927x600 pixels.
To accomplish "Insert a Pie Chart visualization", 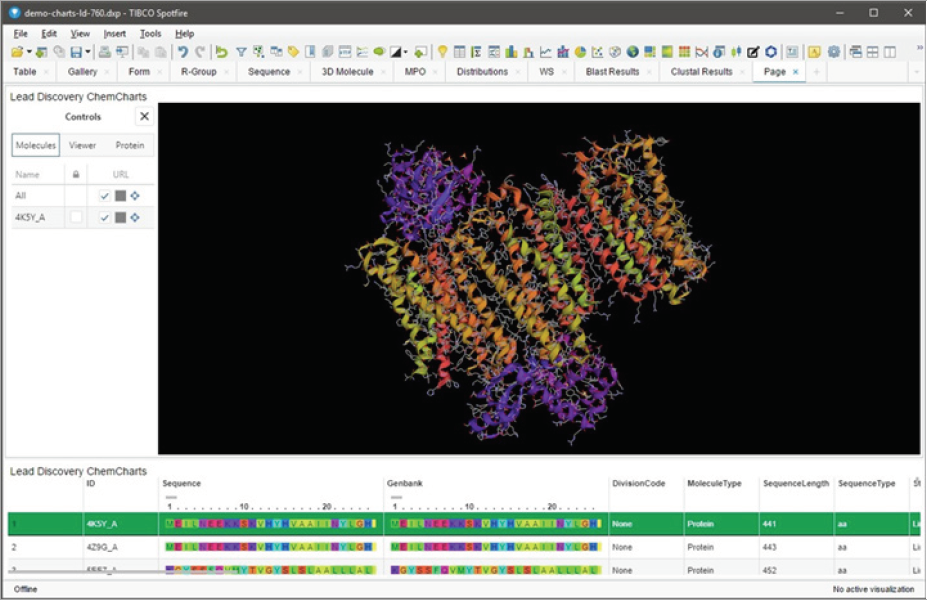I will tap(580, 52).
